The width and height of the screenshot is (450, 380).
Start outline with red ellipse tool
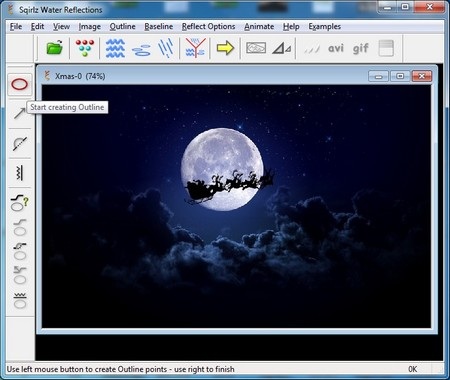tap(20, 84)
